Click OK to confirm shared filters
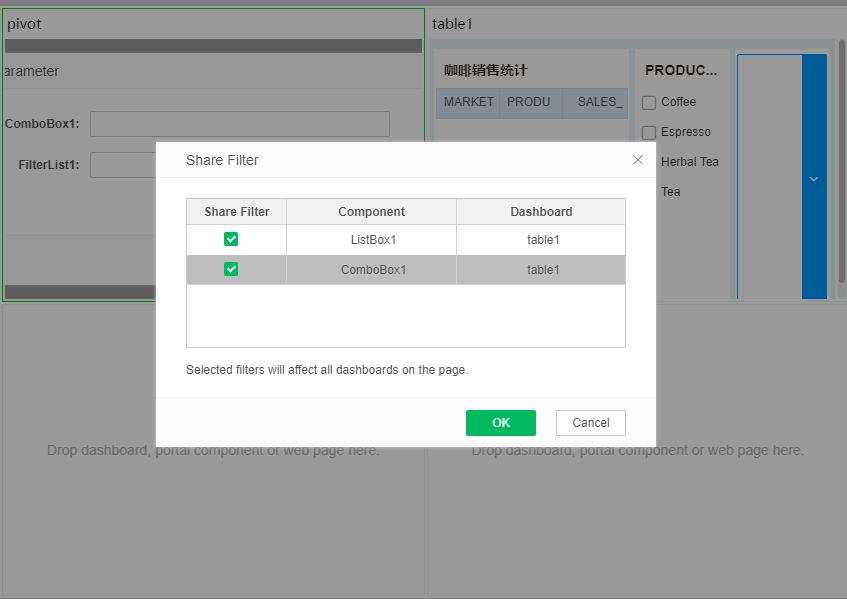This screenshot has height=599, width=847. click(500, 423)
